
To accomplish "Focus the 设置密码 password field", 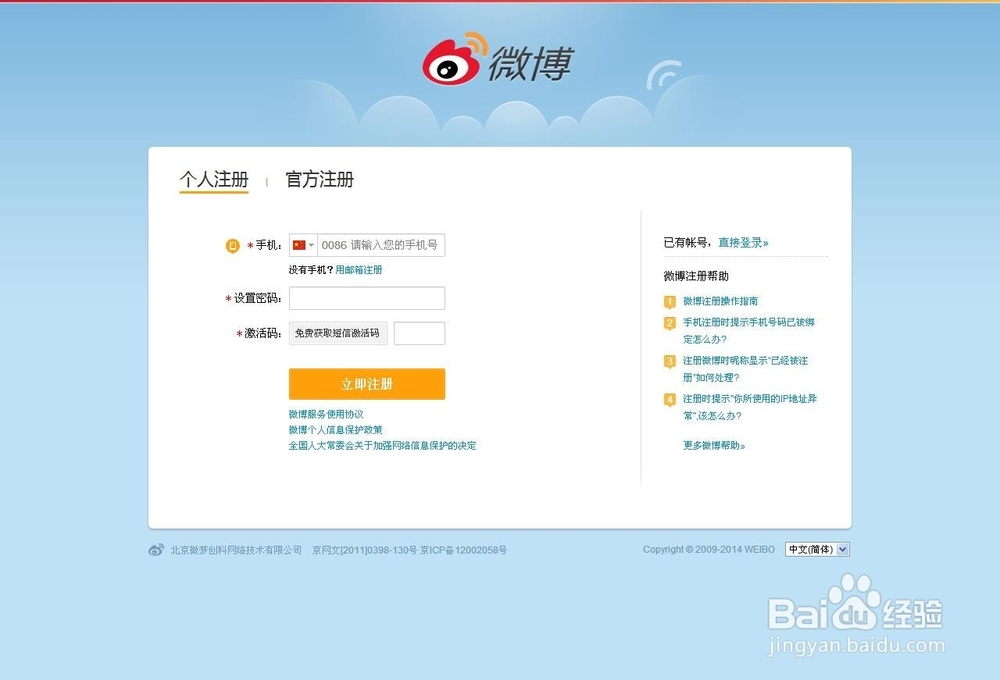I will (x=367, y=298).
